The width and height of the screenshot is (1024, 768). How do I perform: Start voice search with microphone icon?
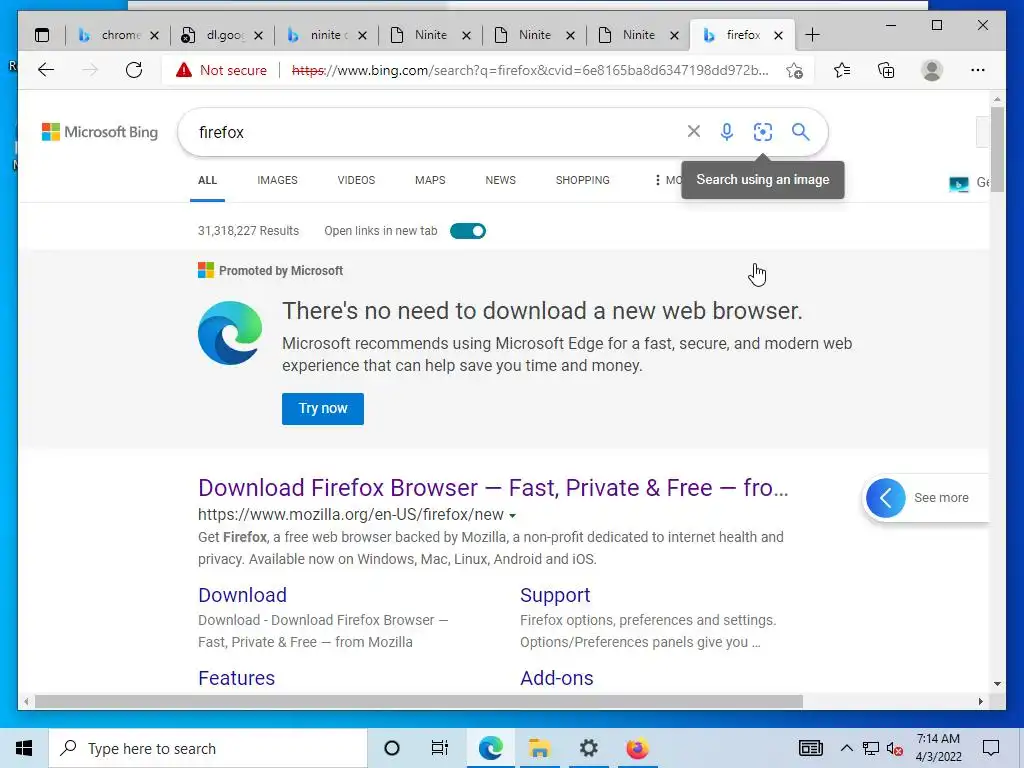coord(726,132)
